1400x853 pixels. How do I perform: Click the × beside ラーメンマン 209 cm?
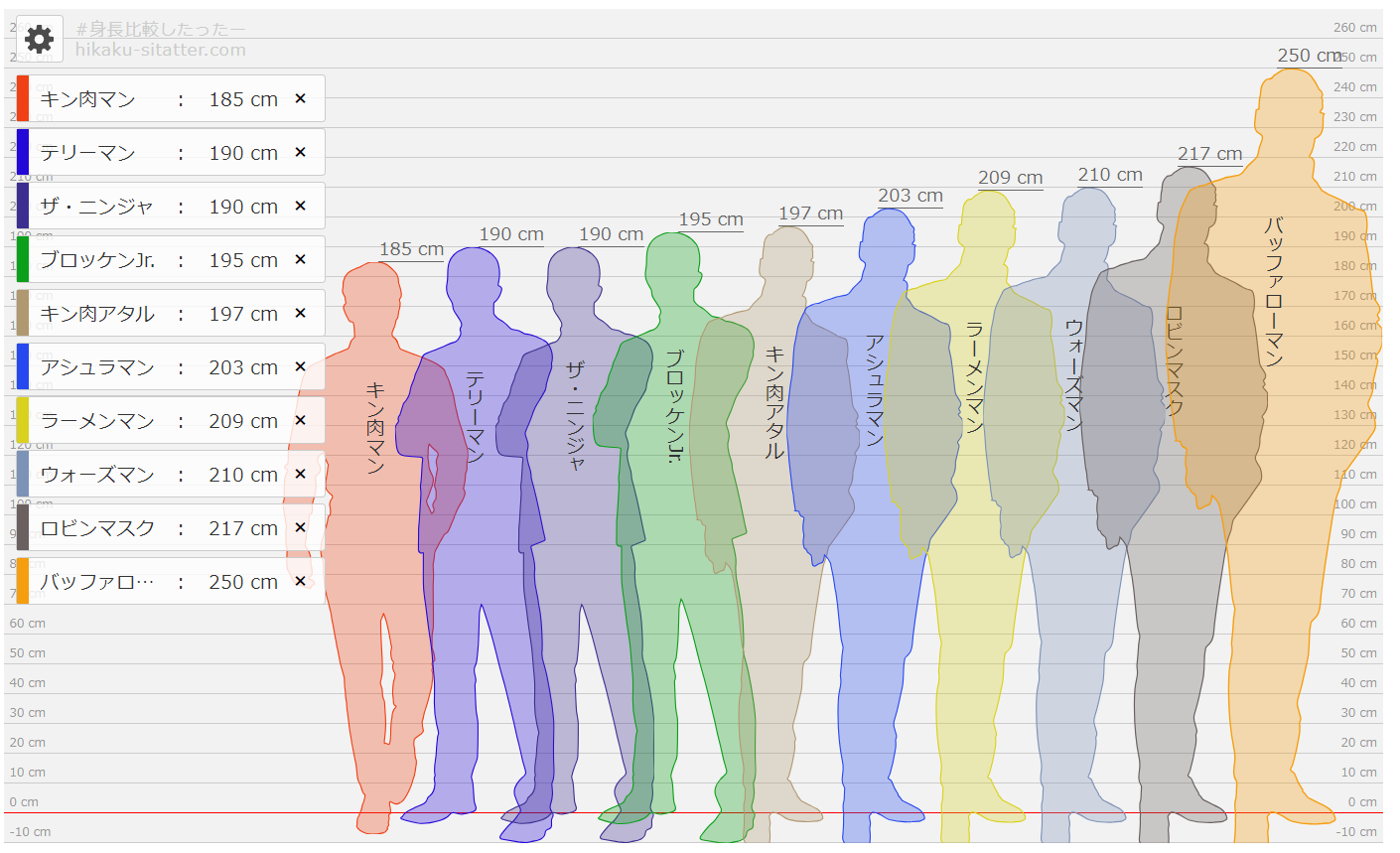[301, 421]
